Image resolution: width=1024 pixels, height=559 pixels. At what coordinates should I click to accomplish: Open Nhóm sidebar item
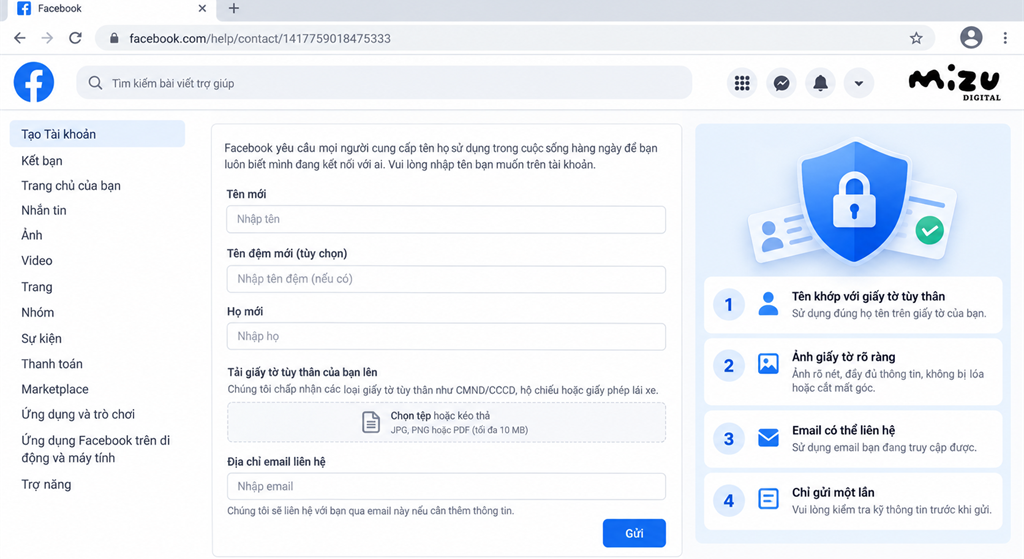tap(37, 312)
